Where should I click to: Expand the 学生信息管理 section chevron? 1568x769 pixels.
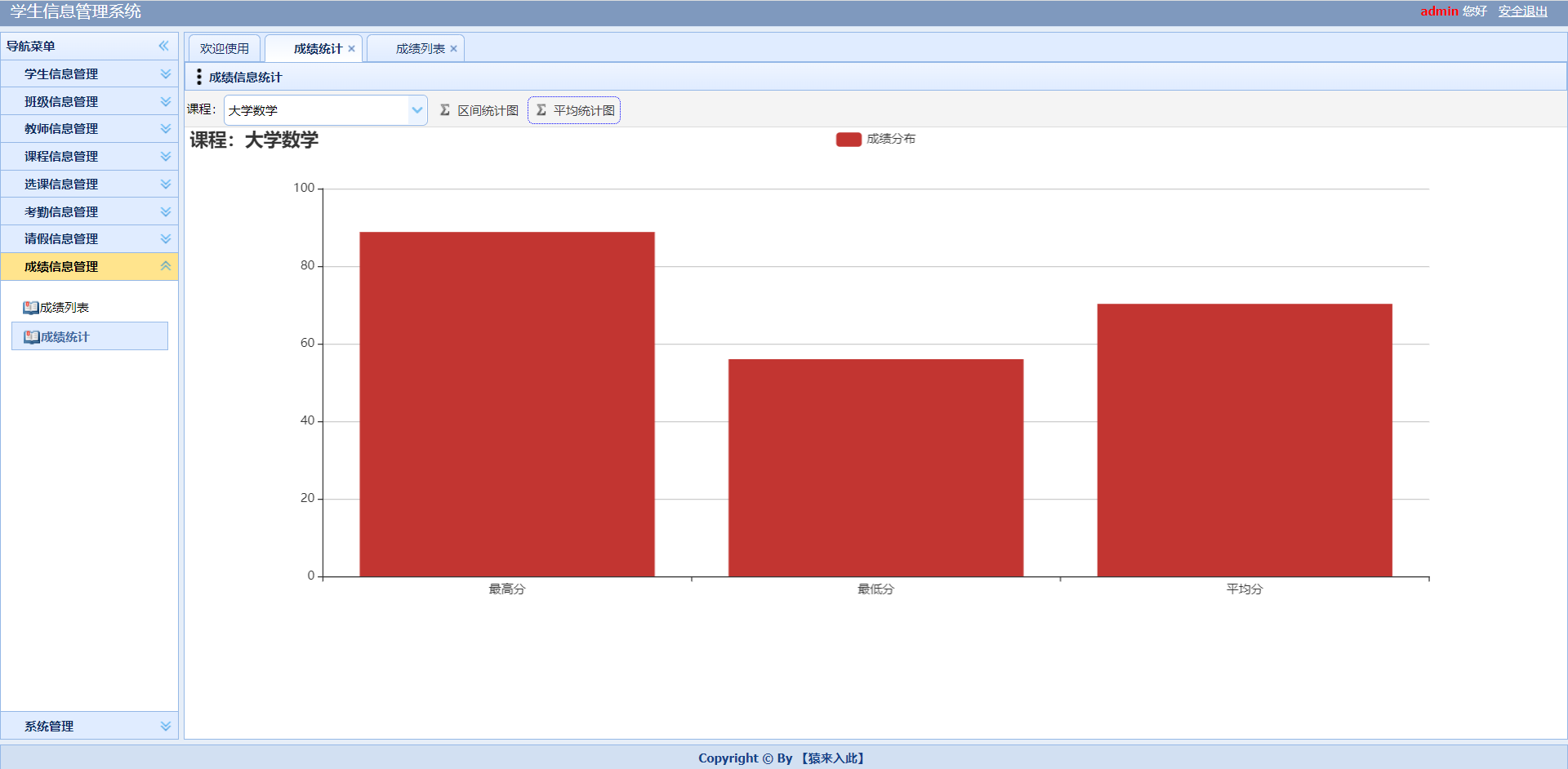pos(166,73)
